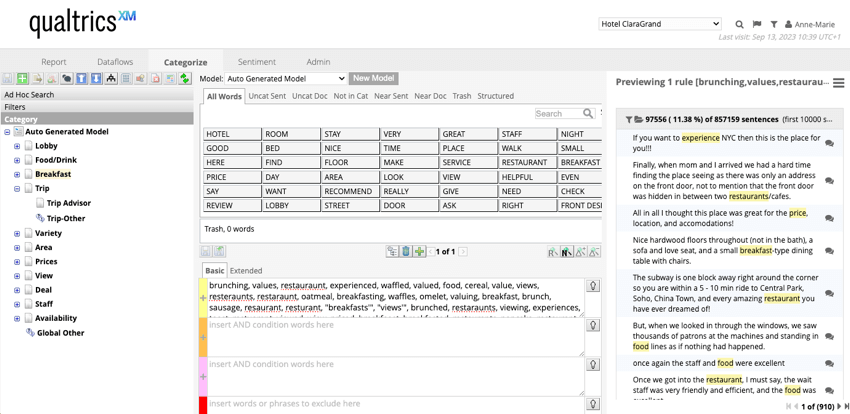Click the yellow rule lane color bar

pos(203,298)
